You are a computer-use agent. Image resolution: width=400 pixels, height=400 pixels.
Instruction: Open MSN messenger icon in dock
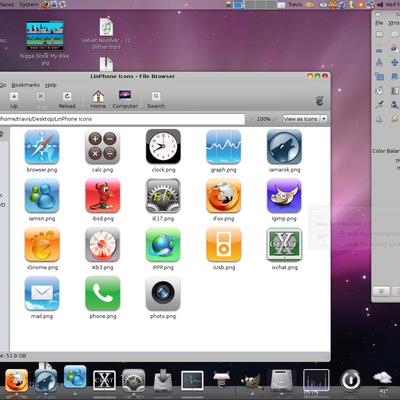[75, 377]
